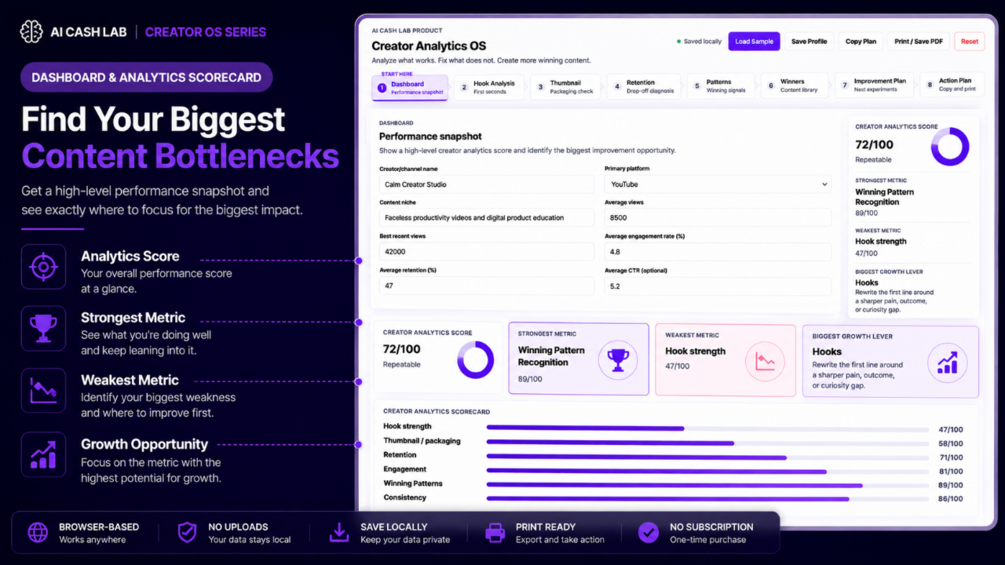This screenshot has width=1005, height=565.
Task: Click the Weakest Metric card
Action: (726, 360)
